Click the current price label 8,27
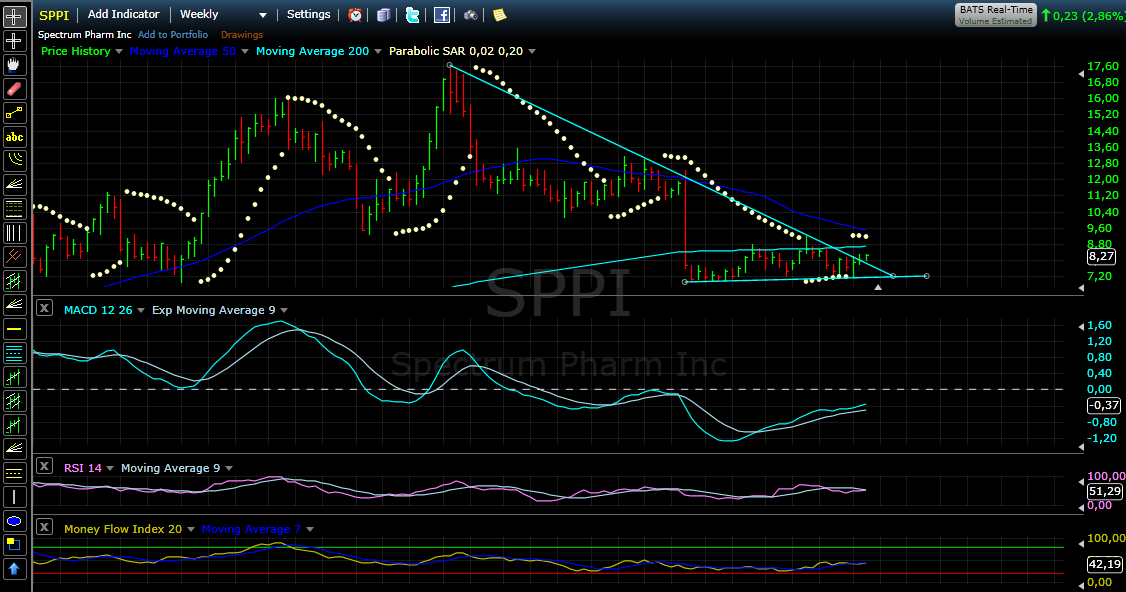This screenshot has width=1126, height=592. click(x=1102, y=256)
